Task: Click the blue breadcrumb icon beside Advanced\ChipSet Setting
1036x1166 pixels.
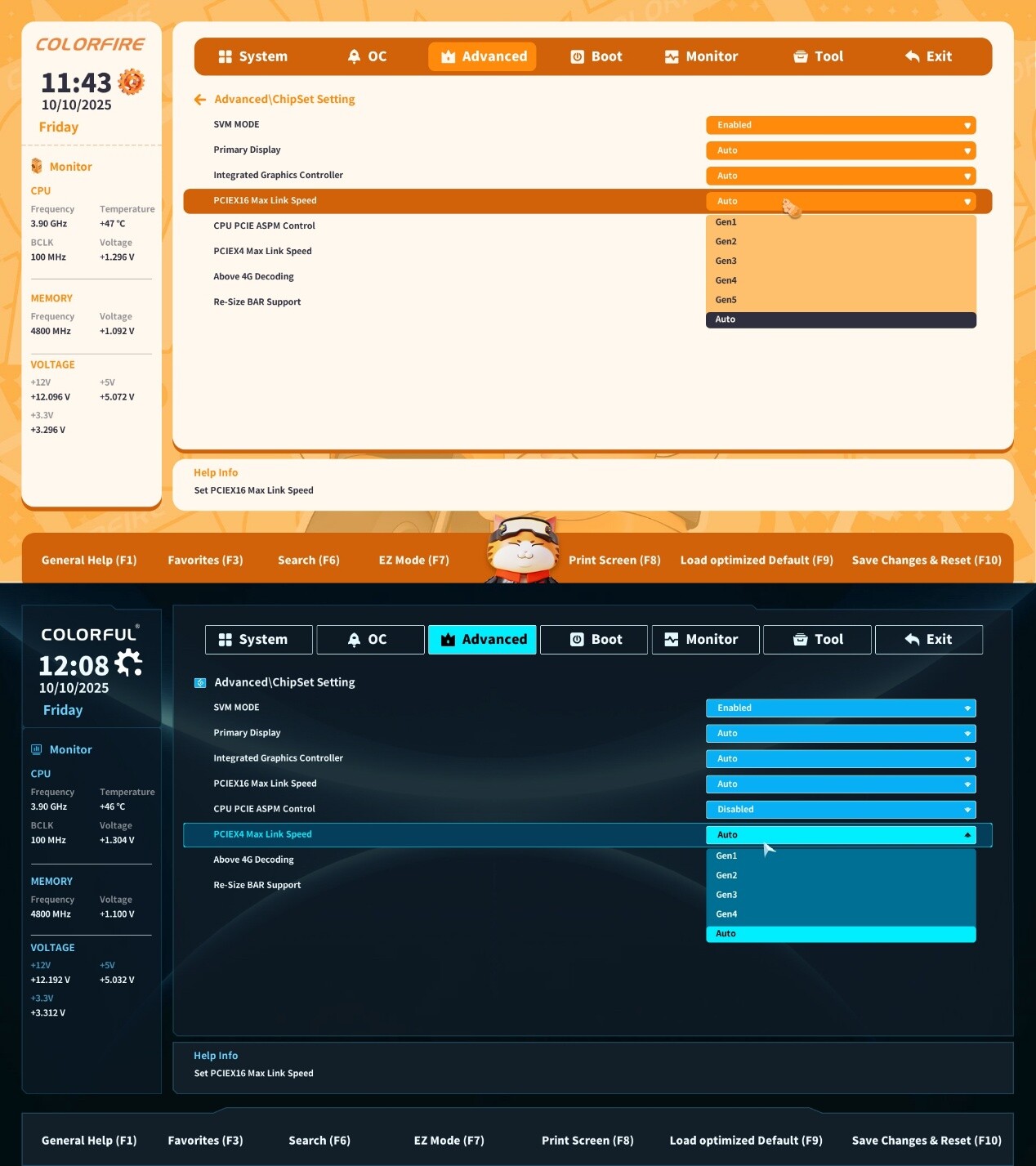Action: [200, 683]
